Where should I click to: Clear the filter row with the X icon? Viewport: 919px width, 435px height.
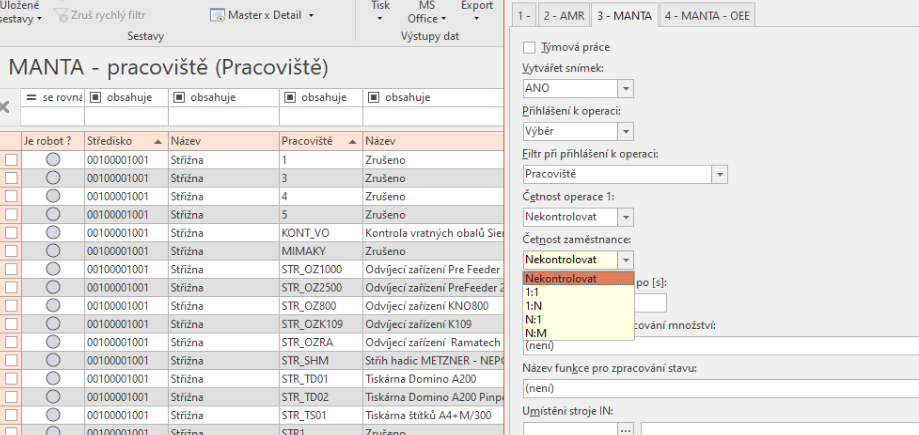tap(5, 106)
